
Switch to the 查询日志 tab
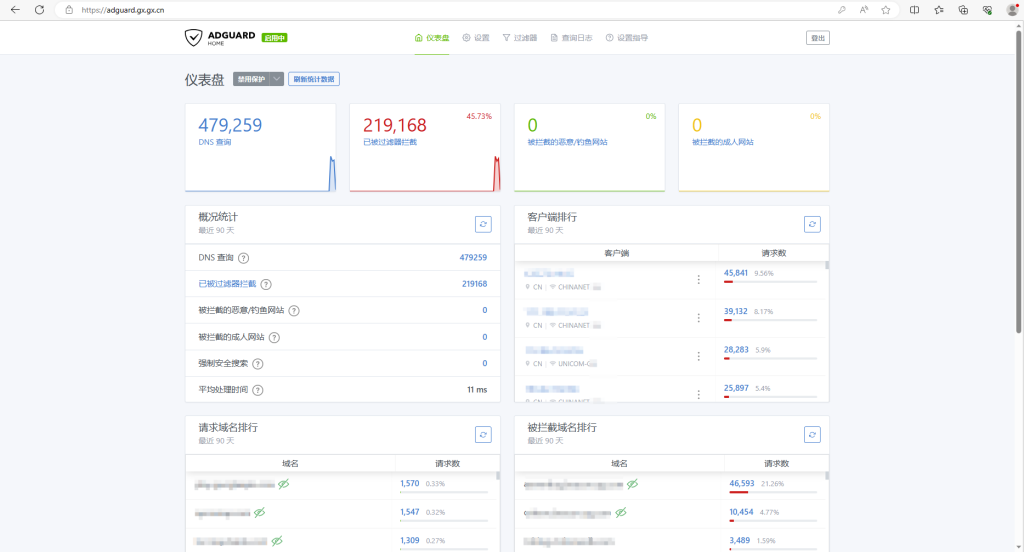pyautogui.click(x=571, y=38)
